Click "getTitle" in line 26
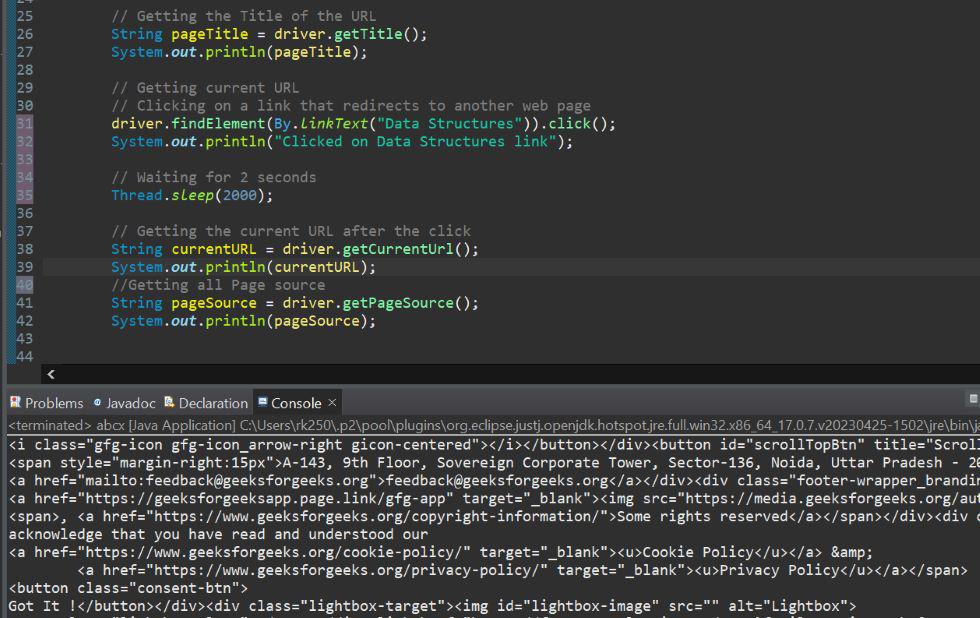 tap(368, 34)
